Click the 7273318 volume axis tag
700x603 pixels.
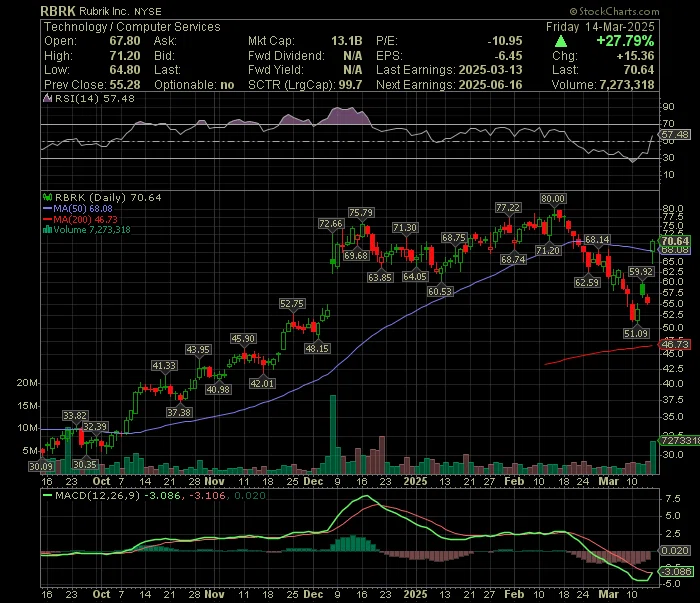point(680,441)
